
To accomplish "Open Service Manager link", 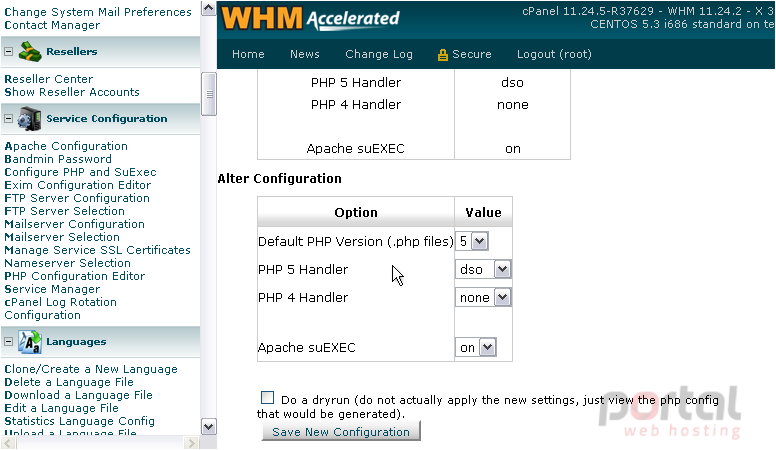I will 52,289.
